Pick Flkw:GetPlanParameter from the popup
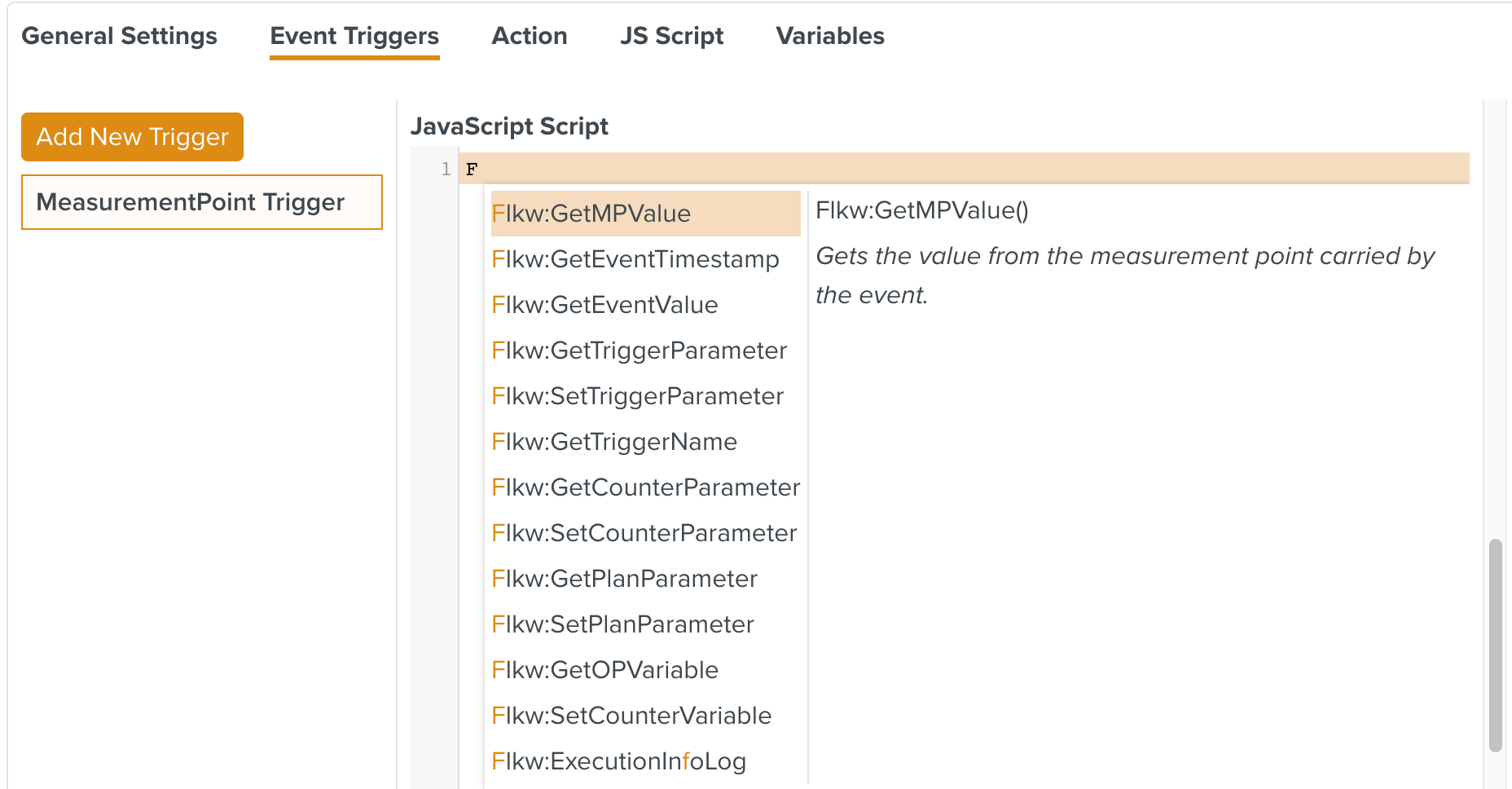Viewport: 1512px width, 789px height. (x=625, y=578)
